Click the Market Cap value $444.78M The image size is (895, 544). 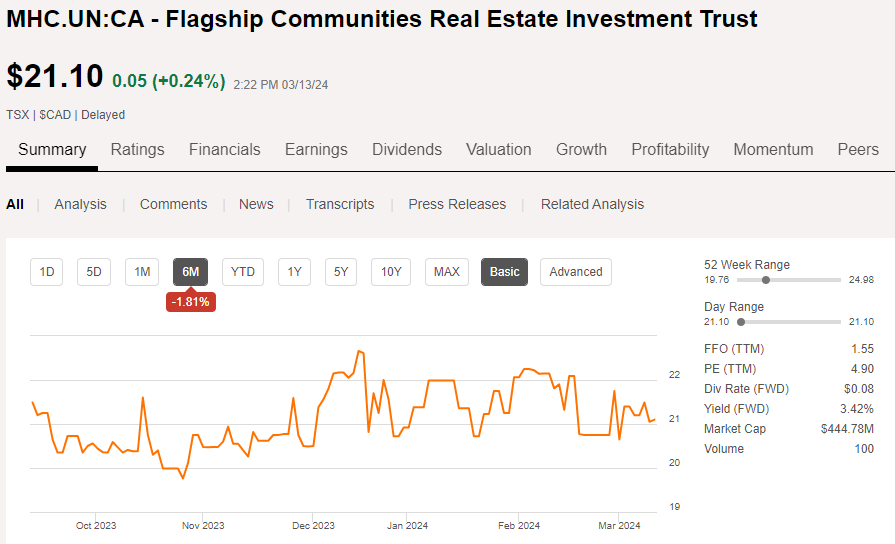(847, 429)
